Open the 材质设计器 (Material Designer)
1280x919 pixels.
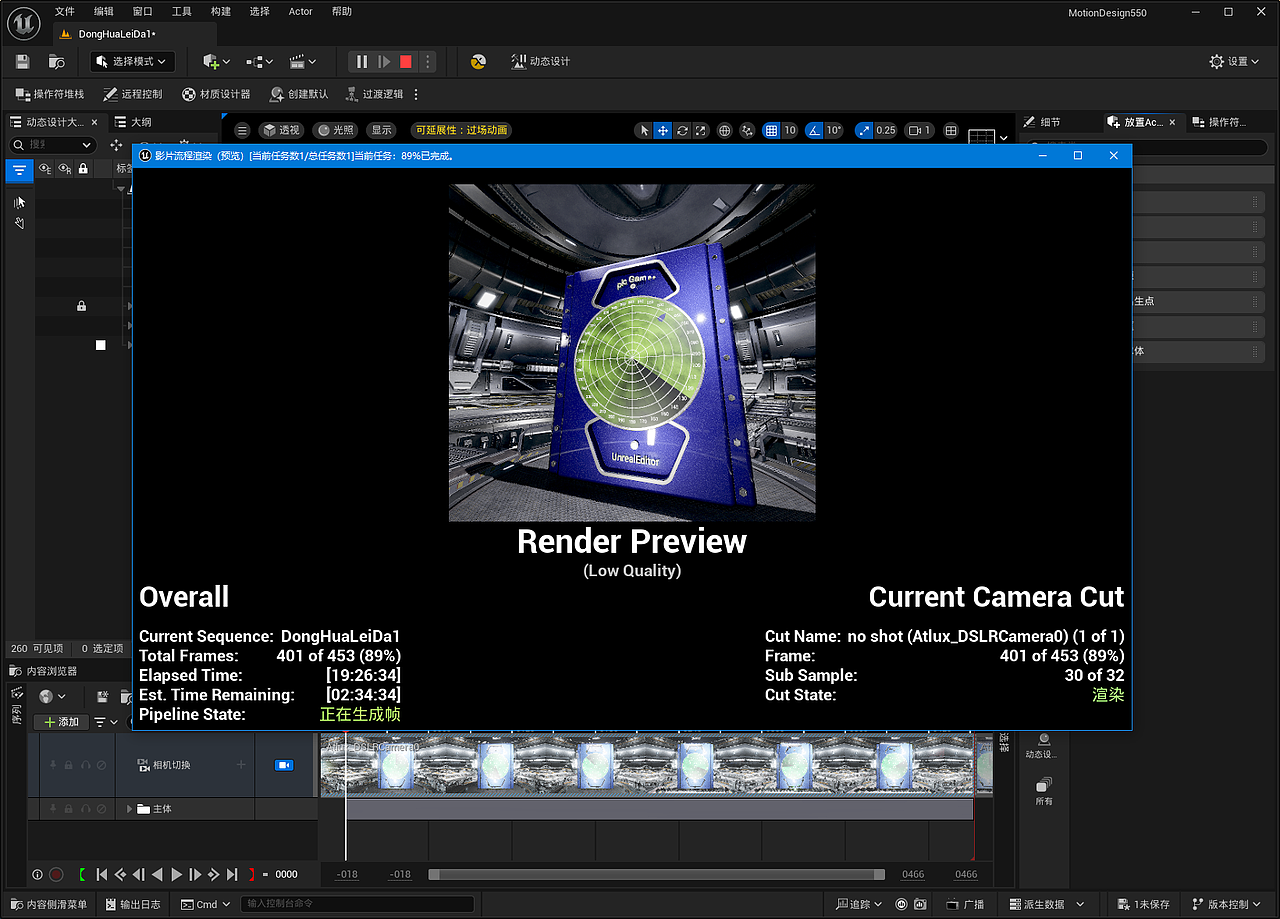(x=214, y=94)
